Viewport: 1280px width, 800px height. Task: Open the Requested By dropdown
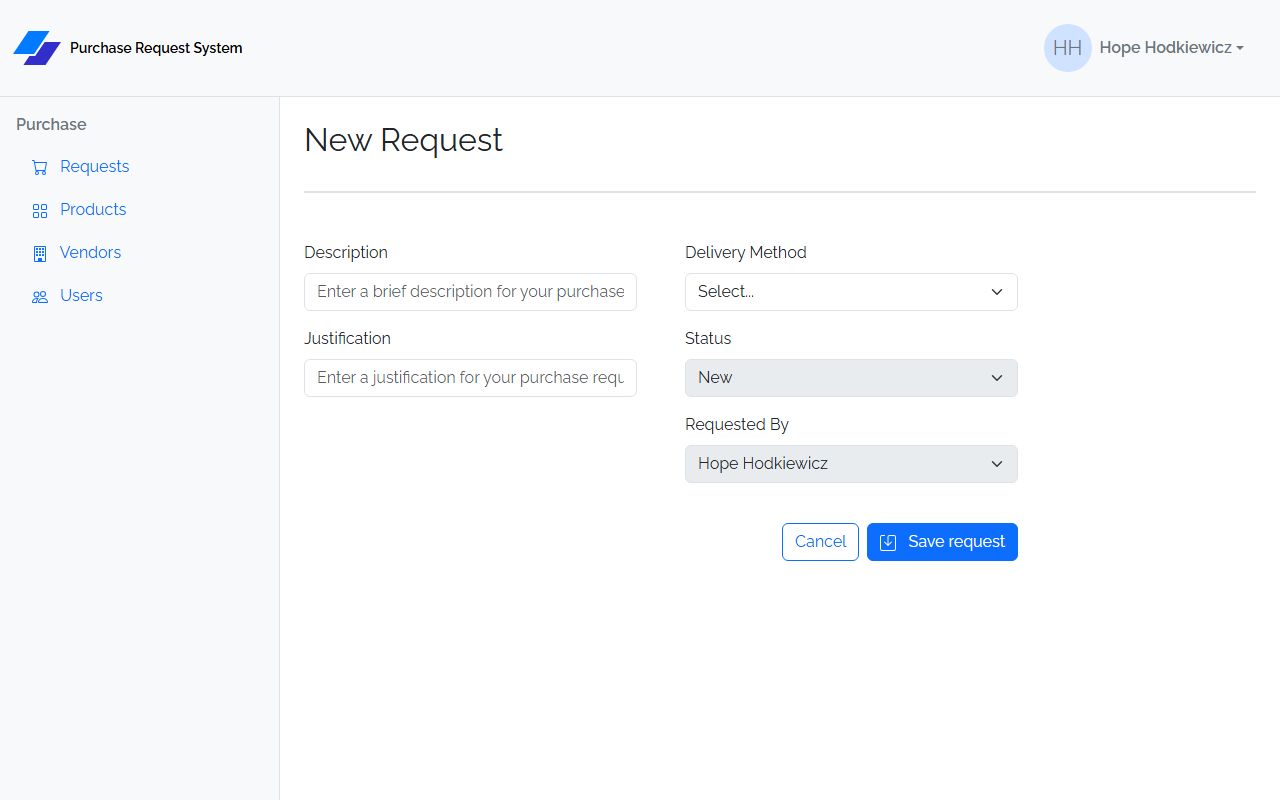point(851,464)
